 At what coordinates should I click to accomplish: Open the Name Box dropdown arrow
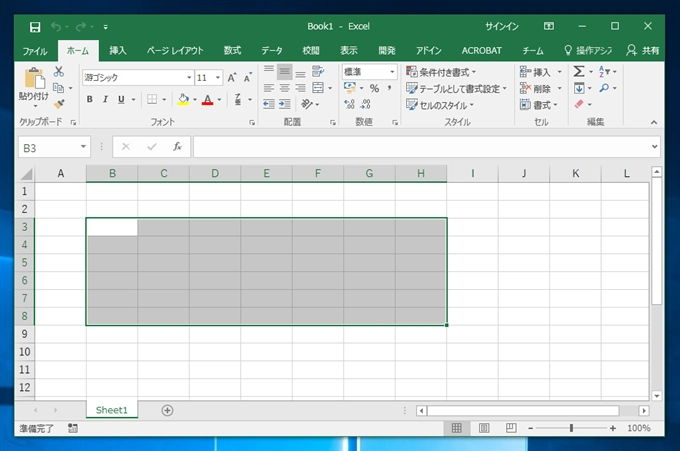click(x=83, y=147)
